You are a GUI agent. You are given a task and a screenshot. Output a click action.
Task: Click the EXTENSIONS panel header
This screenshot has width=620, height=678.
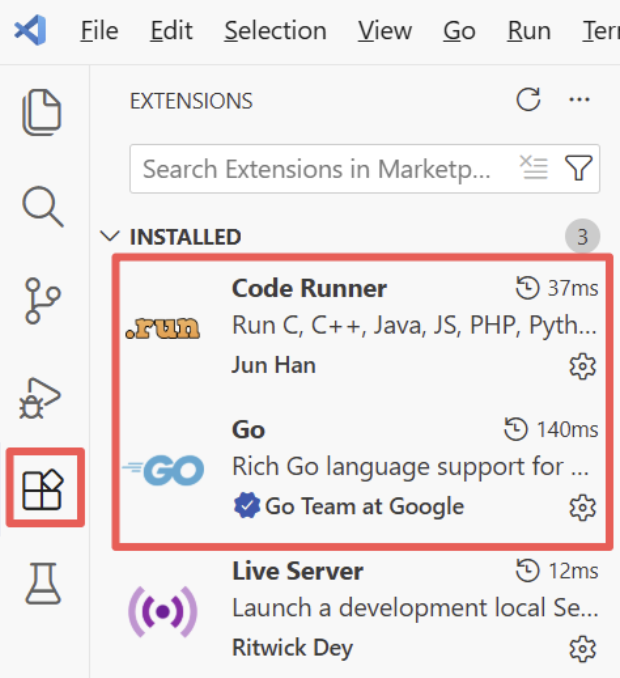point(191,101)
